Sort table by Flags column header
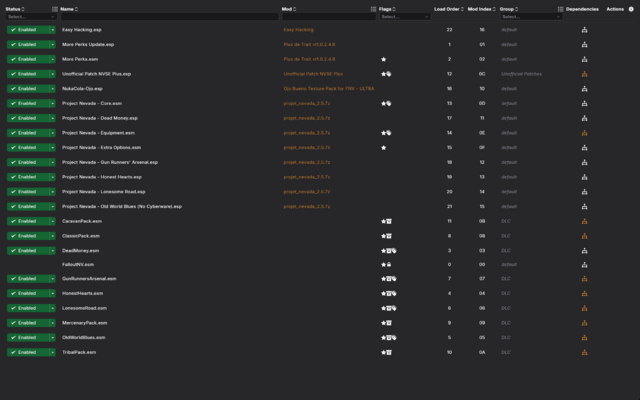This screenshot has width=640, height=400. coord(387,9)
